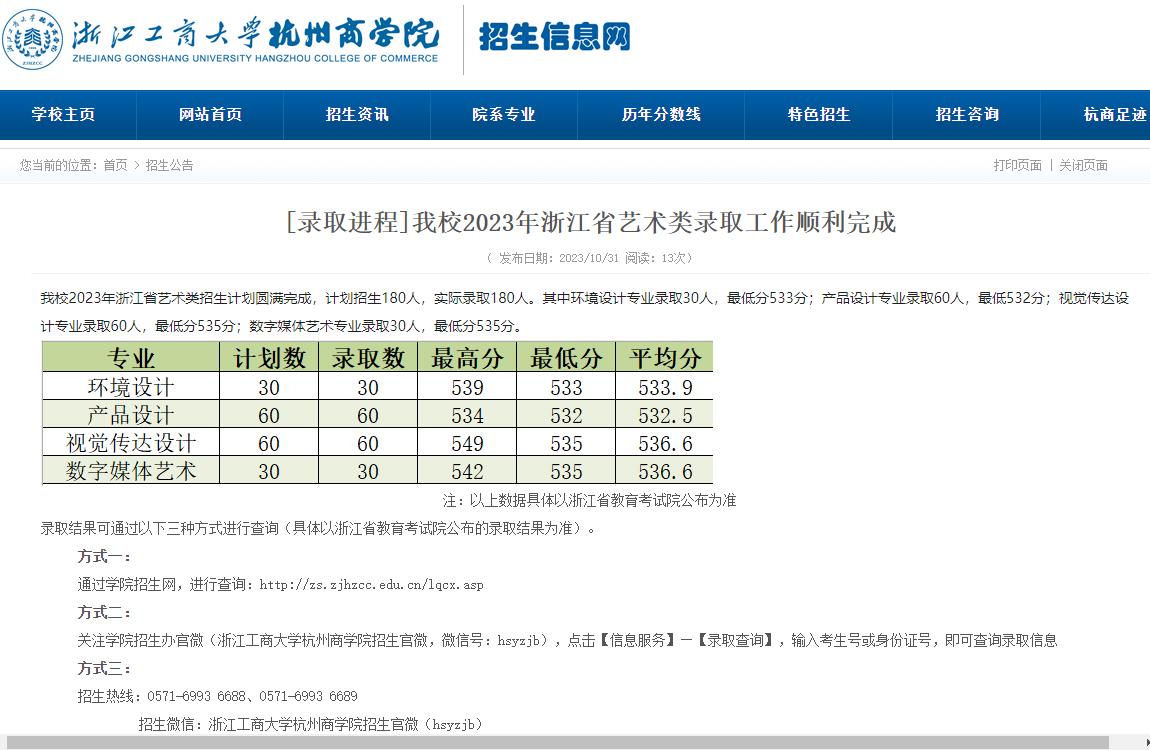Viewport: 1150px width, 750px height.
Task: Click the 打印页面 link
Action: coord(1017,165)
